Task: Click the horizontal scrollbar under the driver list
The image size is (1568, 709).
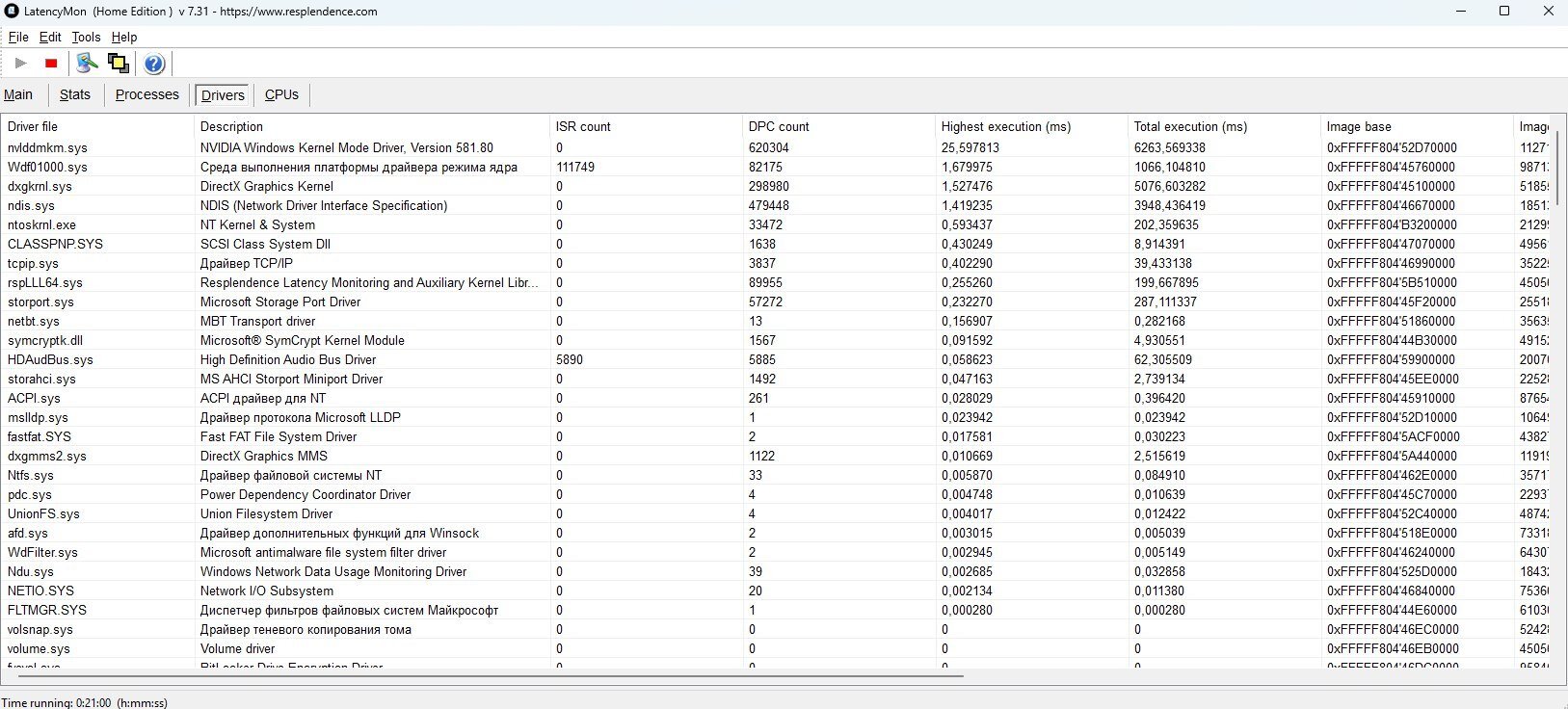Action: coord(482,675)
